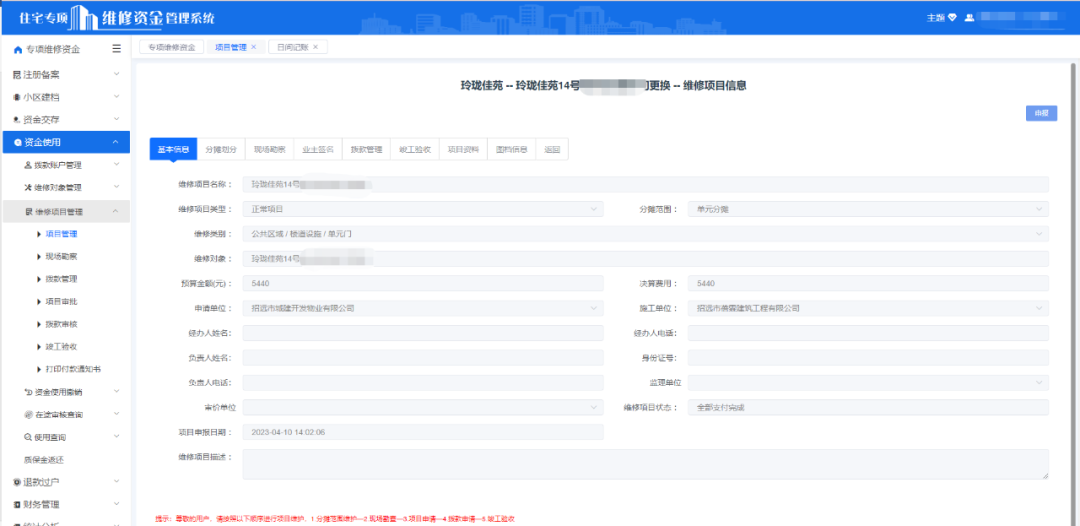Click the building logo in header
This screenshot has width=1080, height=526.
pos(83,17)
